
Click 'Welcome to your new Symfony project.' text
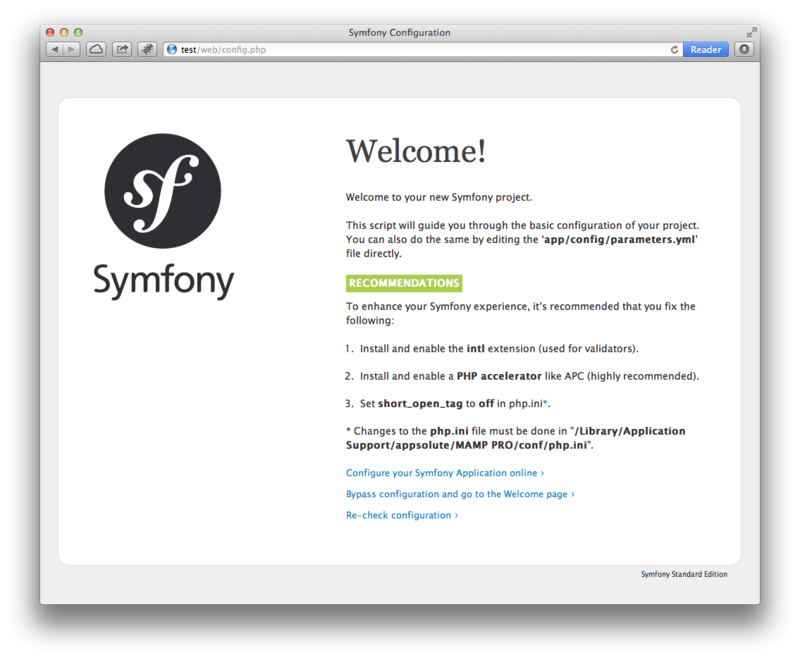coord(439,197)
